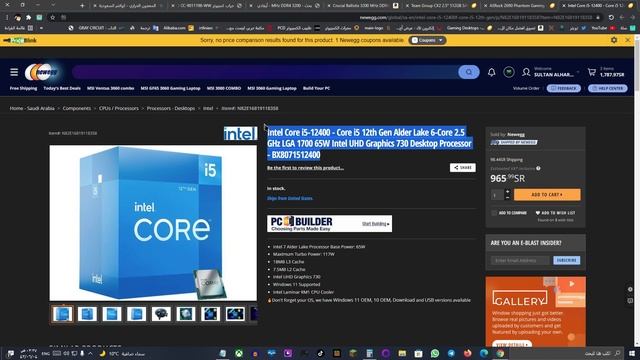Select the CPU cooler thumbnail
Screen dimensions: 640x360
[161, 314]
